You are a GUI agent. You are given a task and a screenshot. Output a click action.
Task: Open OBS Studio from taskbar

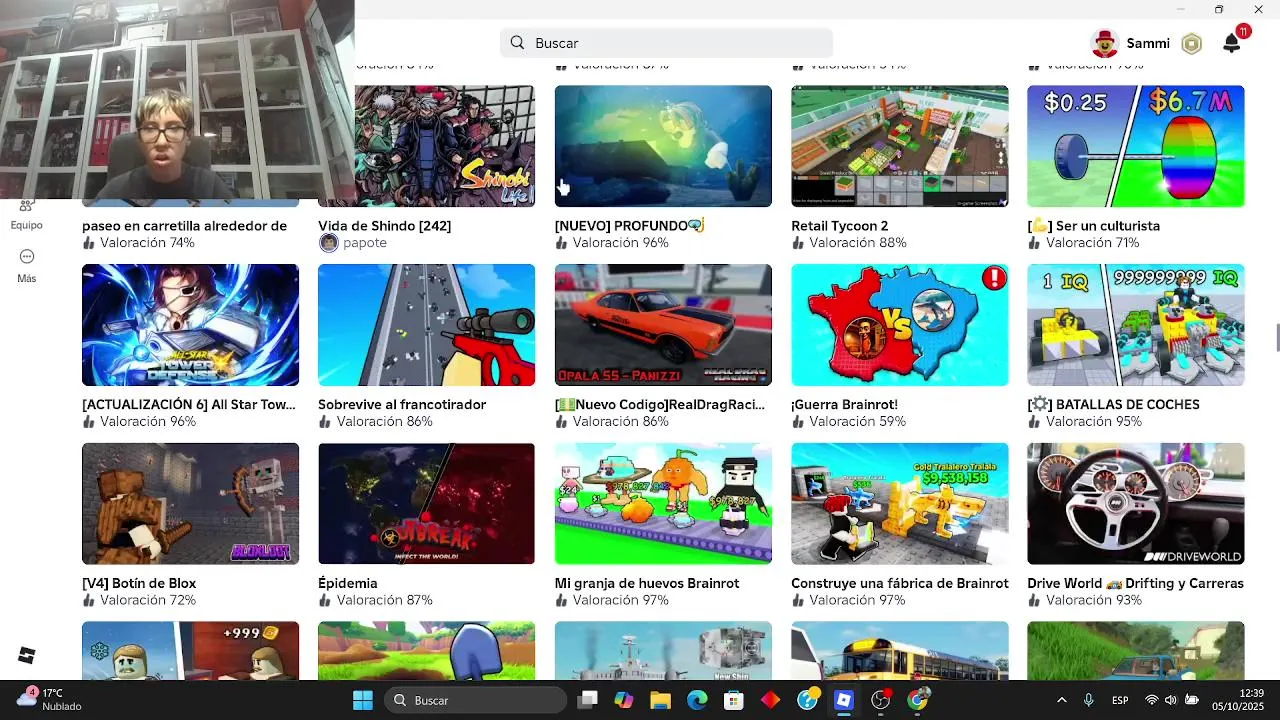[881, 700]
